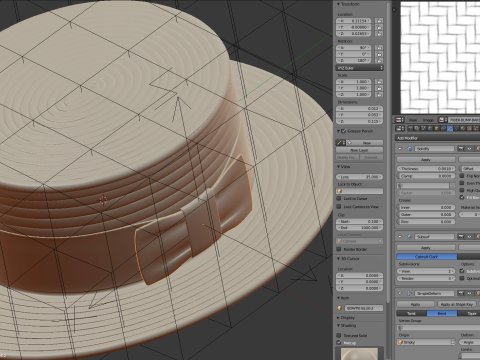Viewport: 480px width, 360px height.
Task: Apply the SimpleDeform modifier
Action: click(415, 304)
